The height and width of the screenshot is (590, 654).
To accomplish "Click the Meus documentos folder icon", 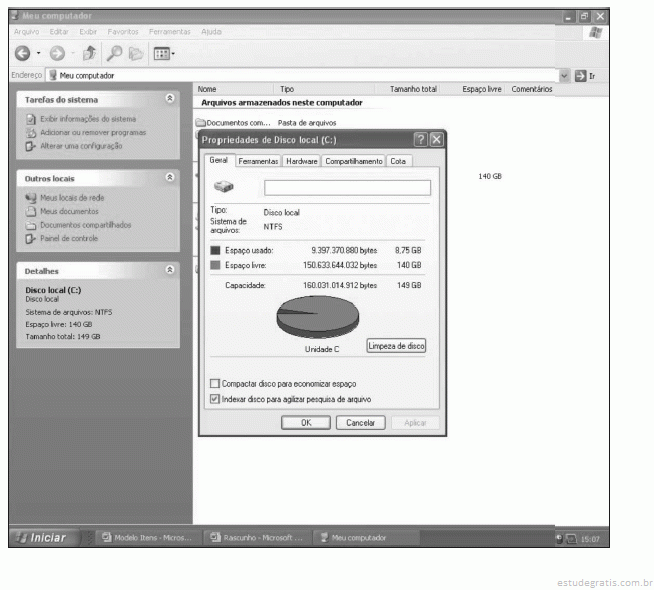I will [x=31, y=211].
